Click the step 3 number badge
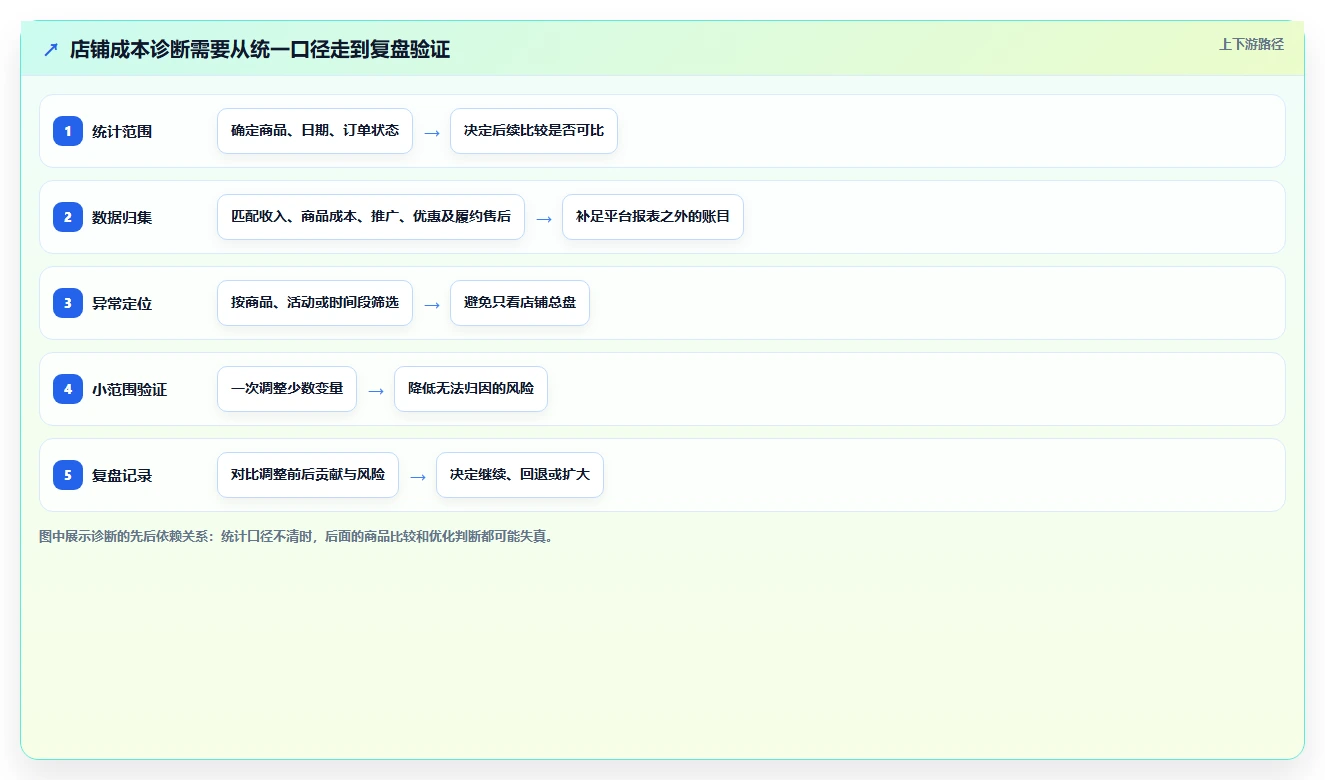The width and height of the screenshot is (1325, 780). (68, 303)
